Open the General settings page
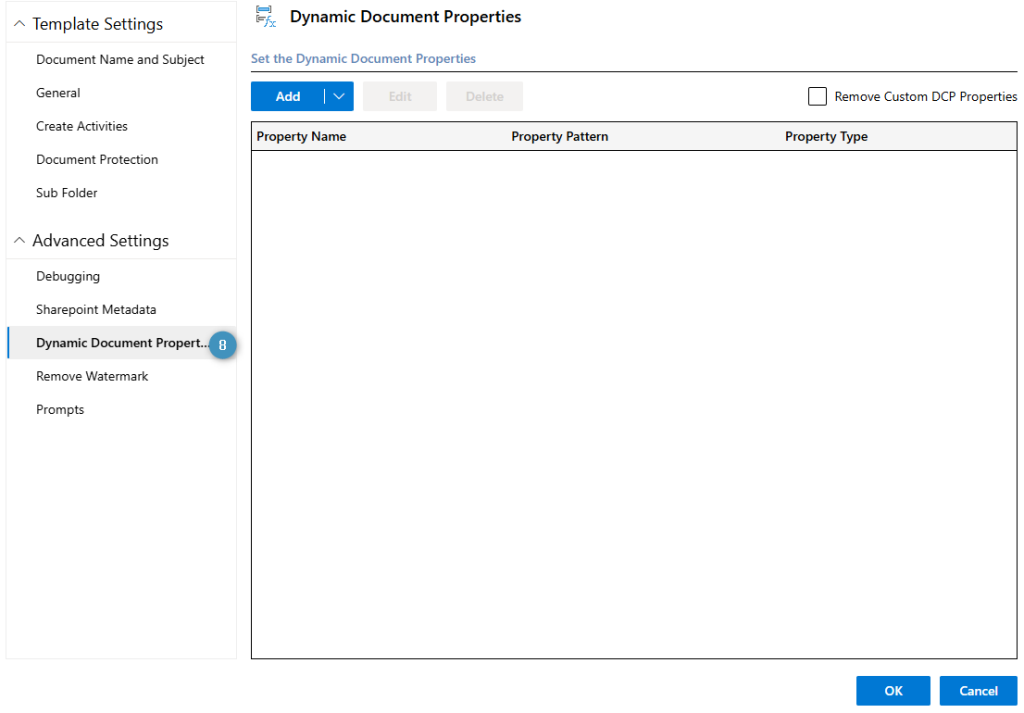 [57, 92]
